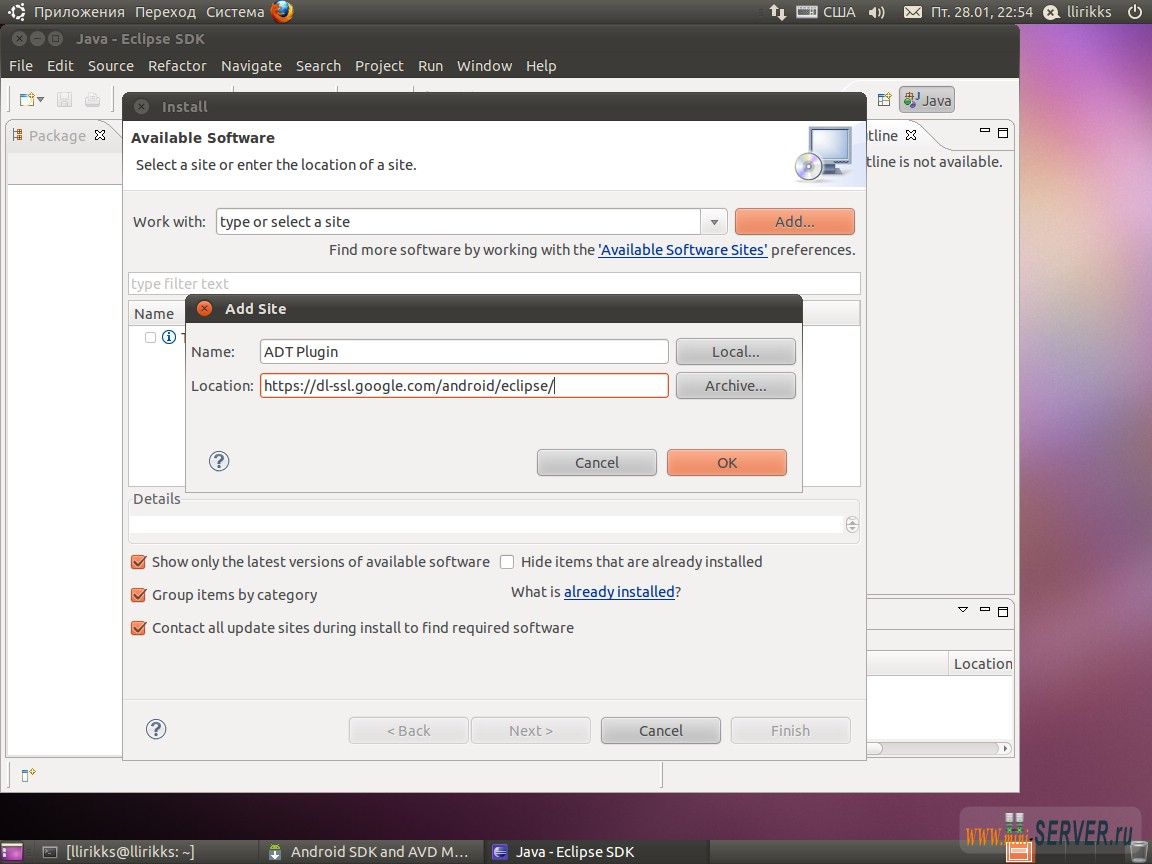Click the network connection indicator
Viewport: 1152px width, 864px height.
777,12
